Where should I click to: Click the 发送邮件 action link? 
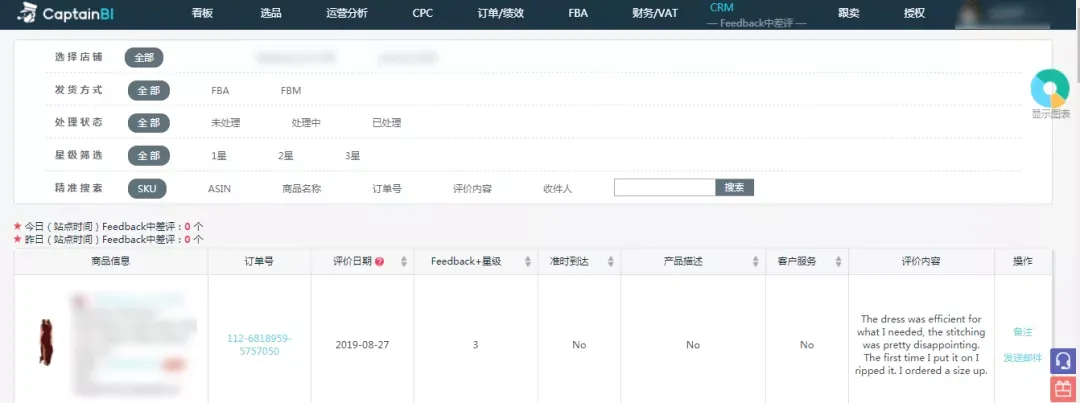1023,358
